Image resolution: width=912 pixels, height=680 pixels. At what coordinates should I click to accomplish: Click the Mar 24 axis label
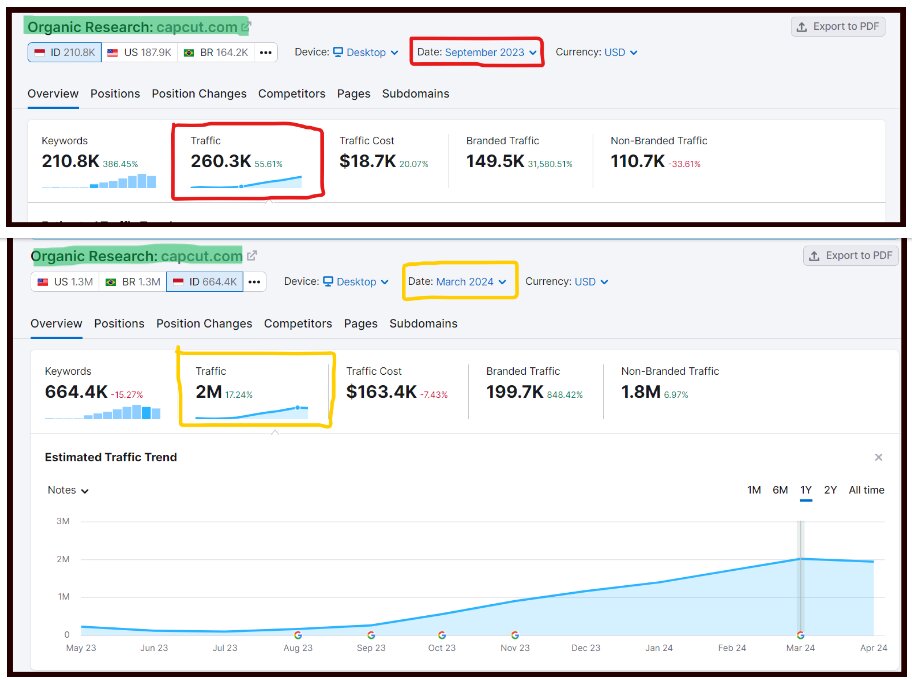pos(800,648)
